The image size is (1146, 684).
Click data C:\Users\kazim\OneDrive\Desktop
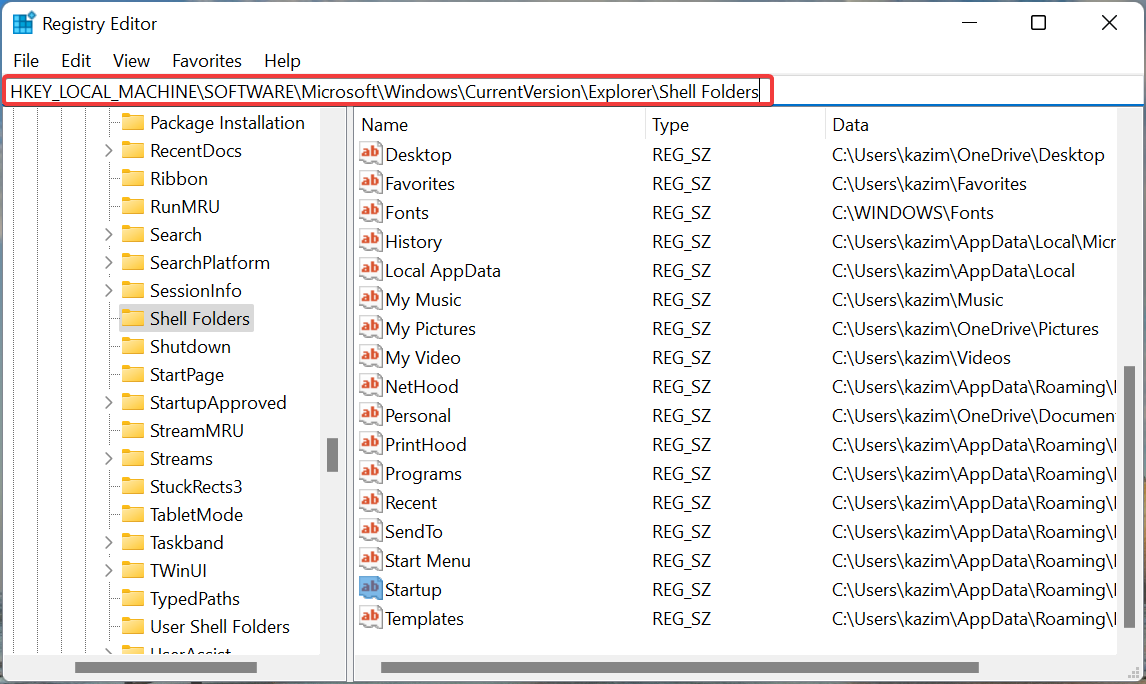tap(968, 154)
